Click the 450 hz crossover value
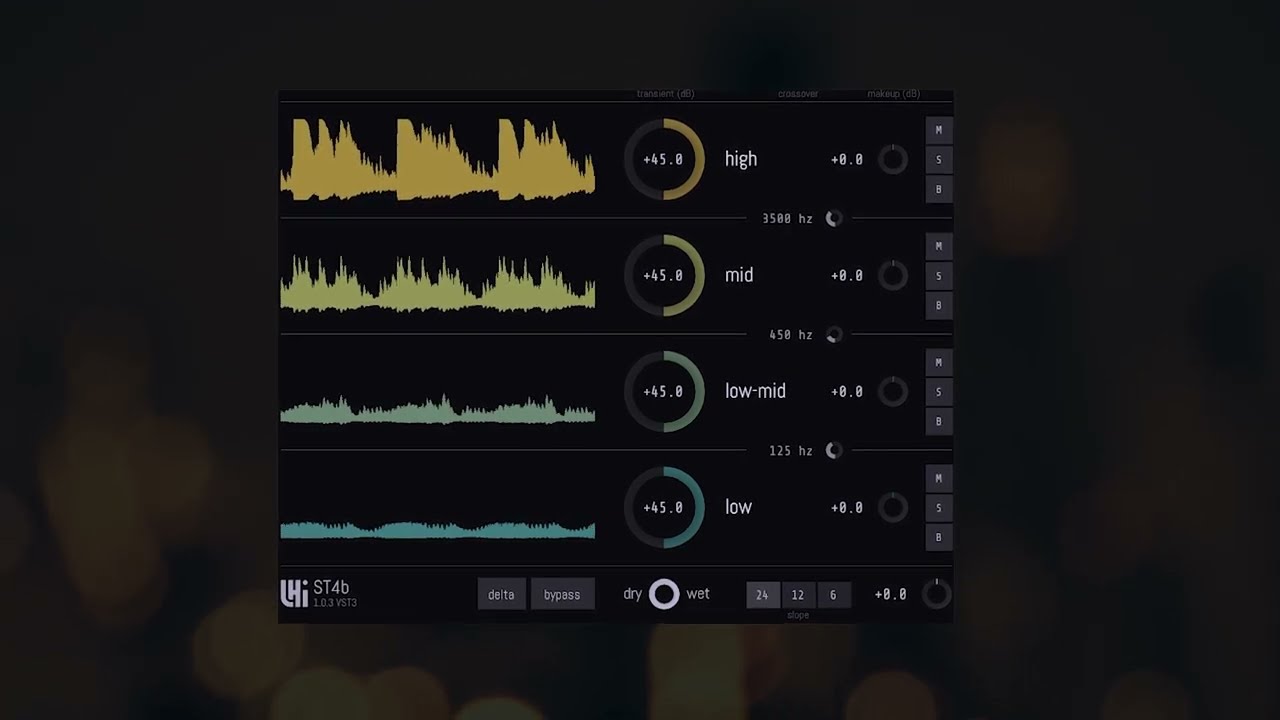Viewport: 1280px width, 720px height. click(791, 335)
